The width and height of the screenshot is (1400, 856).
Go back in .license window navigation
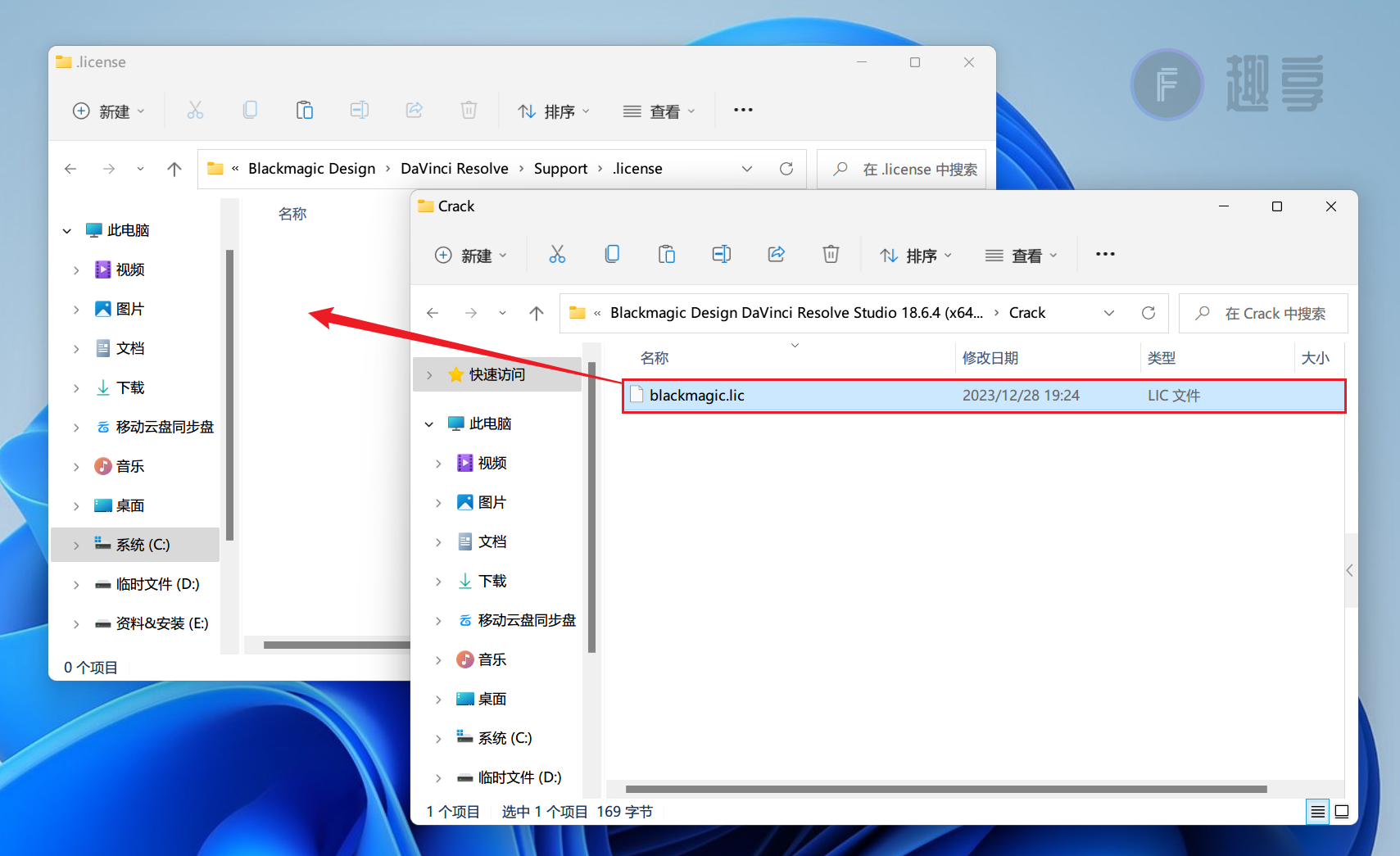tap(70, 169)
